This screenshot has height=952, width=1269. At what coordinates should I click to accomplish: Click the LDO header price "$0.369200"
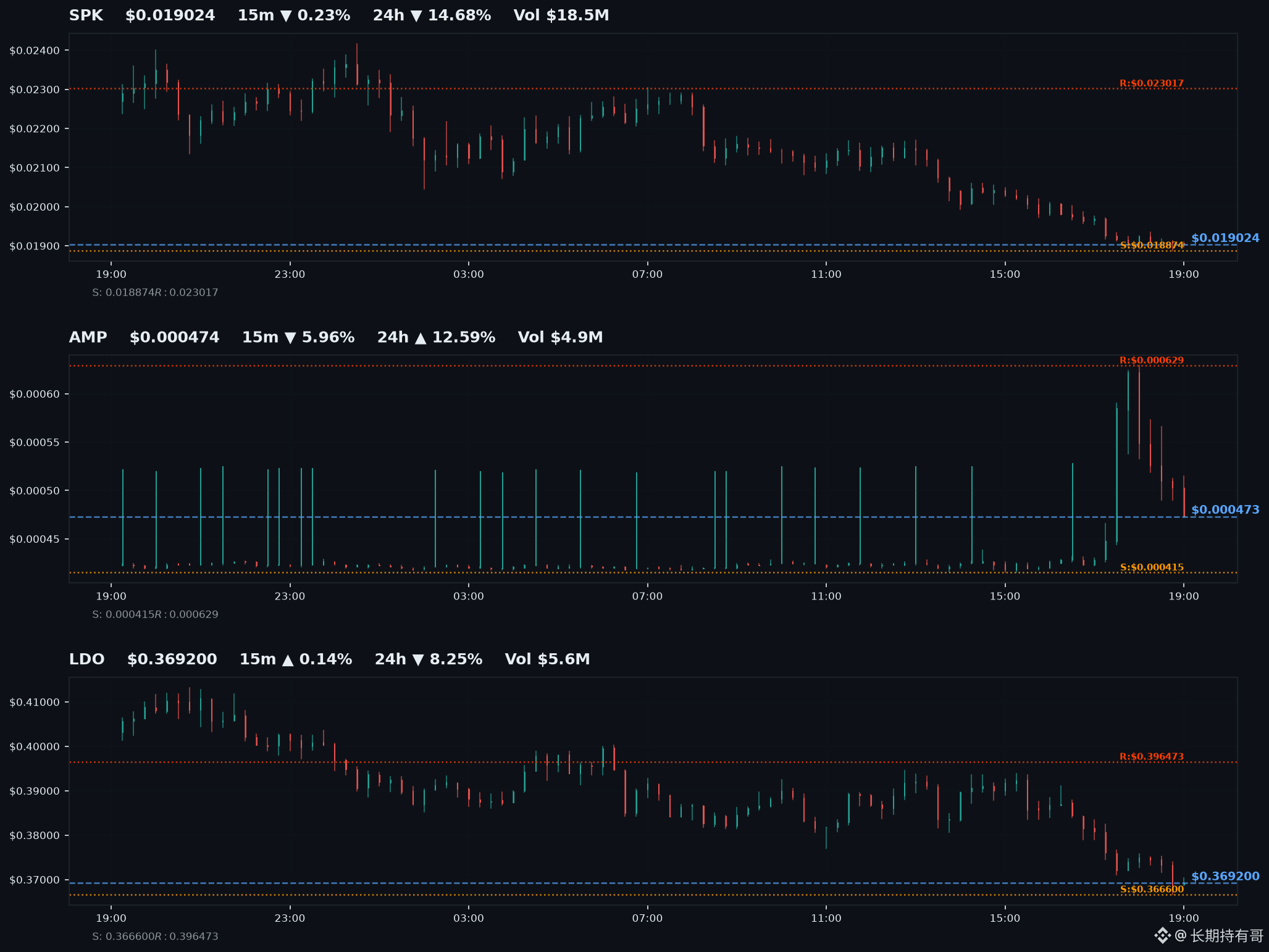172,659
